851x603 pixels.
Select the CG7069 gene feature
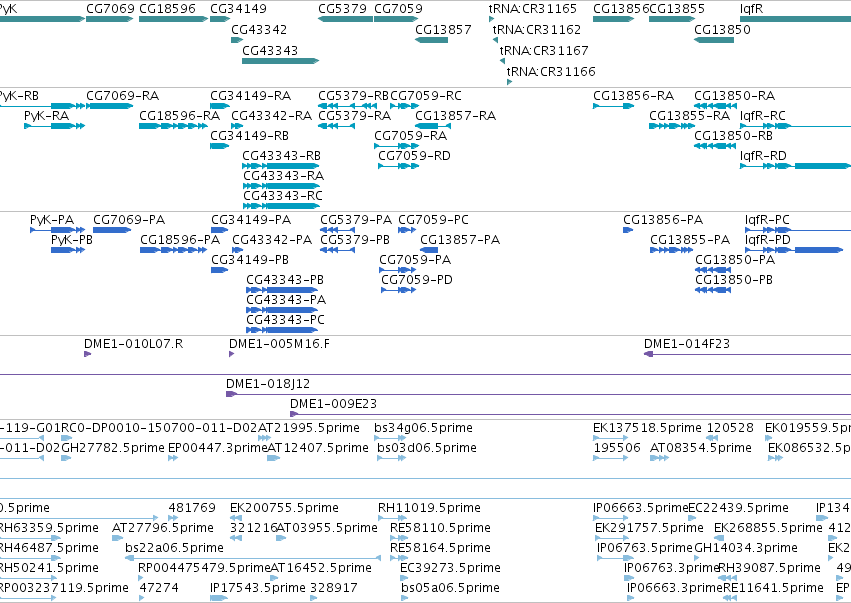[110, 19]
